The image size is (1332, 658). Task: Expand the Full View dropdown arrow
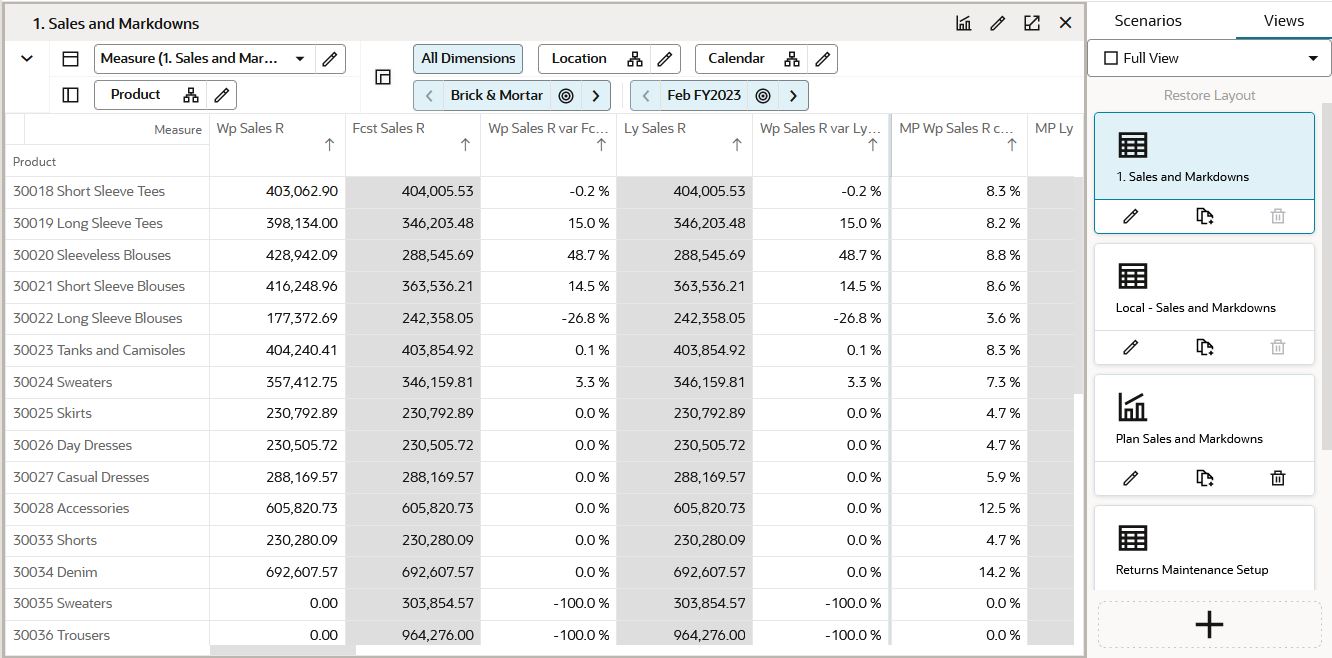[x=1312, y=58]
